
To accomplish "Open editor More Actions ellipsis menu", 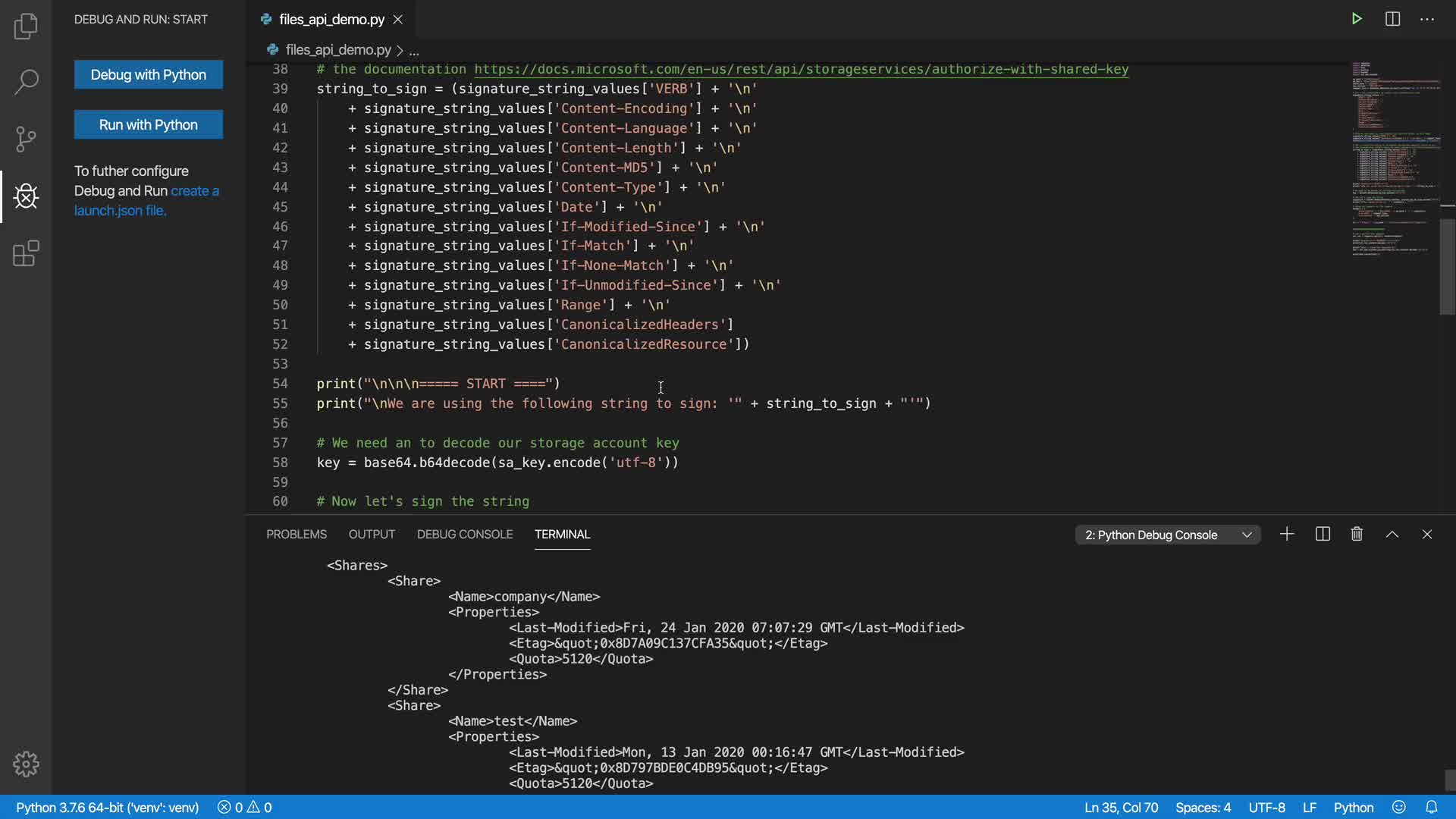I will [1427, 19].
